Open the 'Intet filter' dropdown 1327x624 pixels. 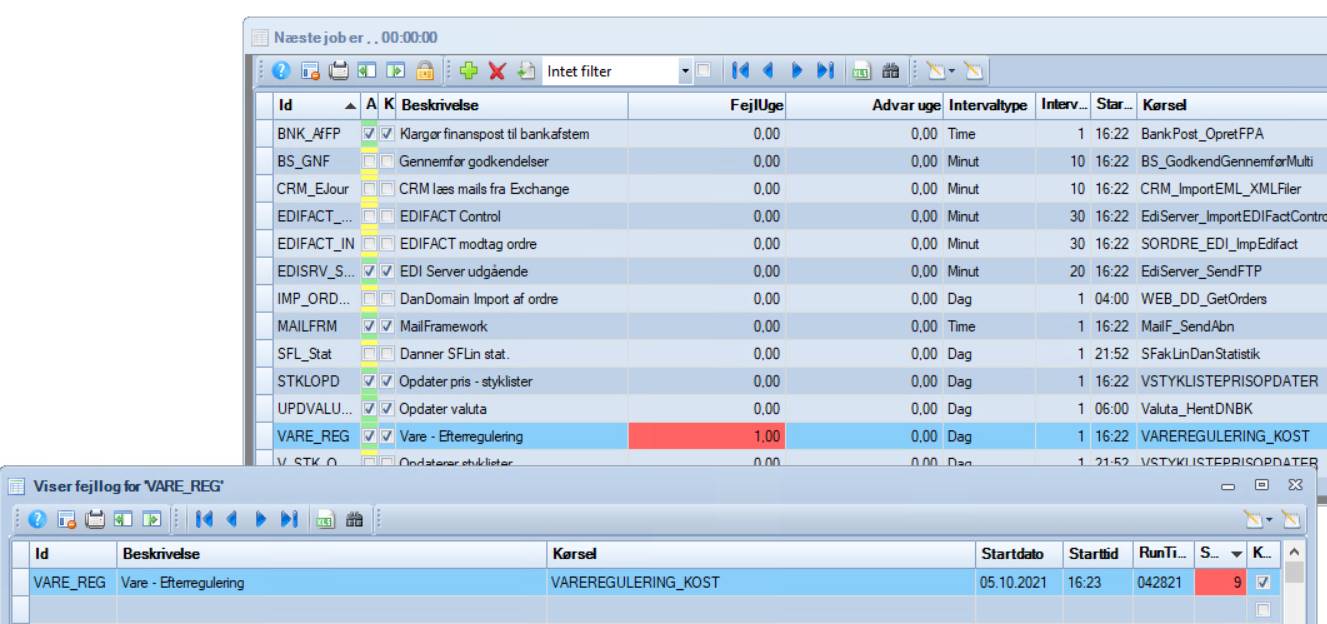click(685, 72)
